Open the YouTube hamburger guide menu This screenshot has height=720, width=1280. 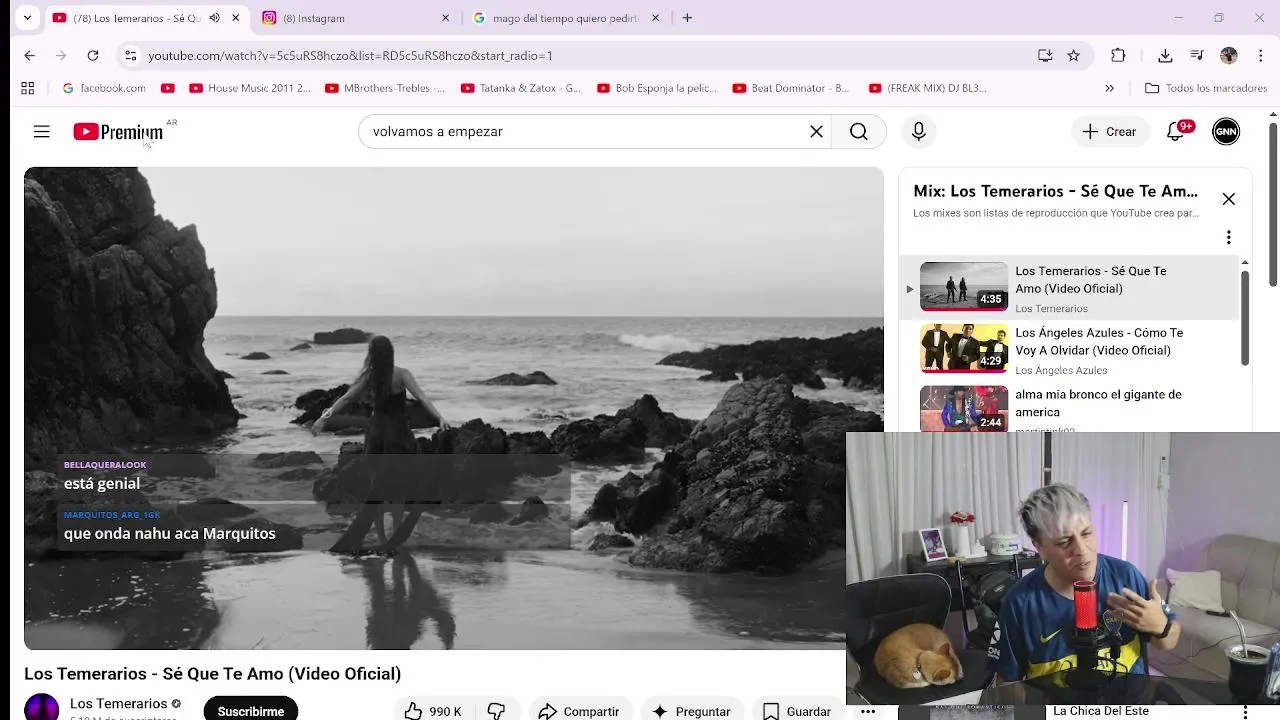click(x=41, y=131)
